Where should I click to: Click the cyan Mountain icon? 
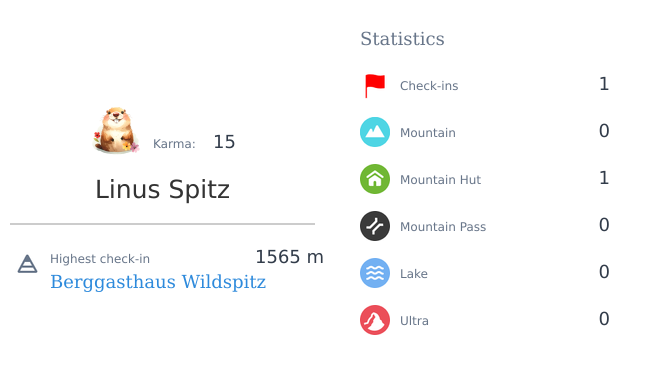375,132
